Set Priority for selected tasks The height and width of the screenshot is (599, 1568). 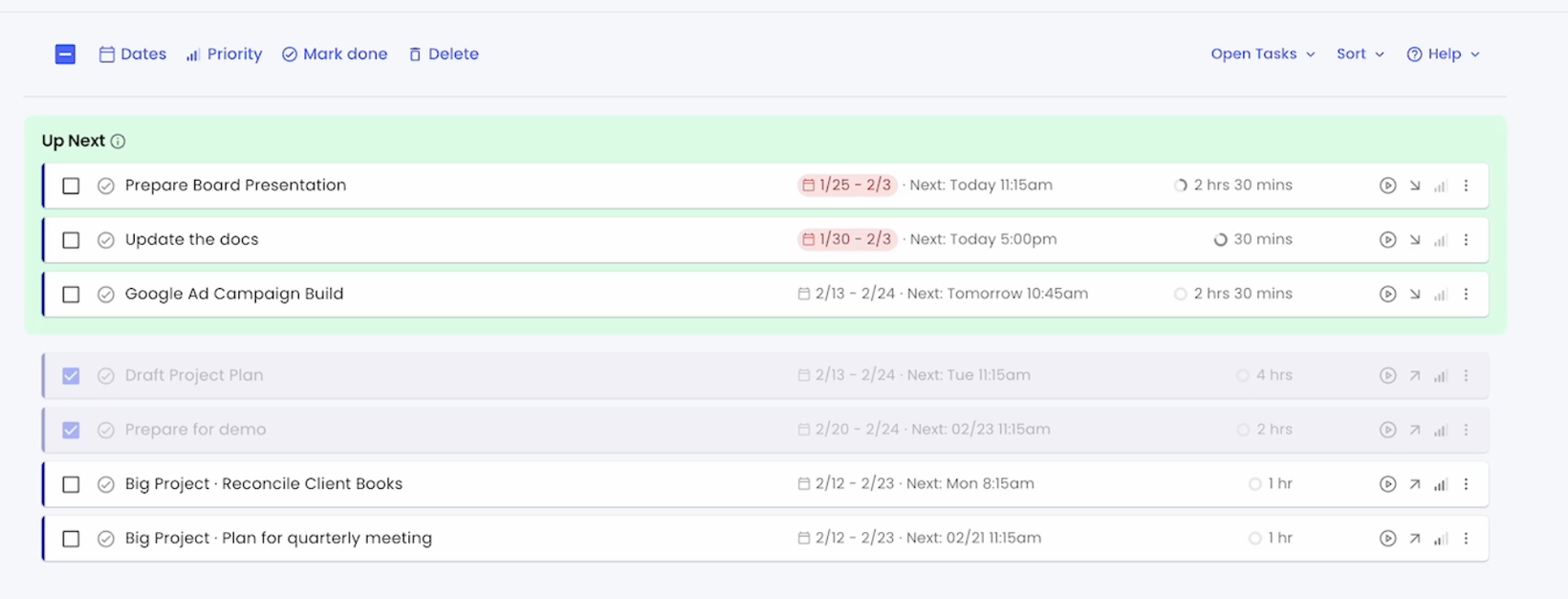click(x=224, y=55)
